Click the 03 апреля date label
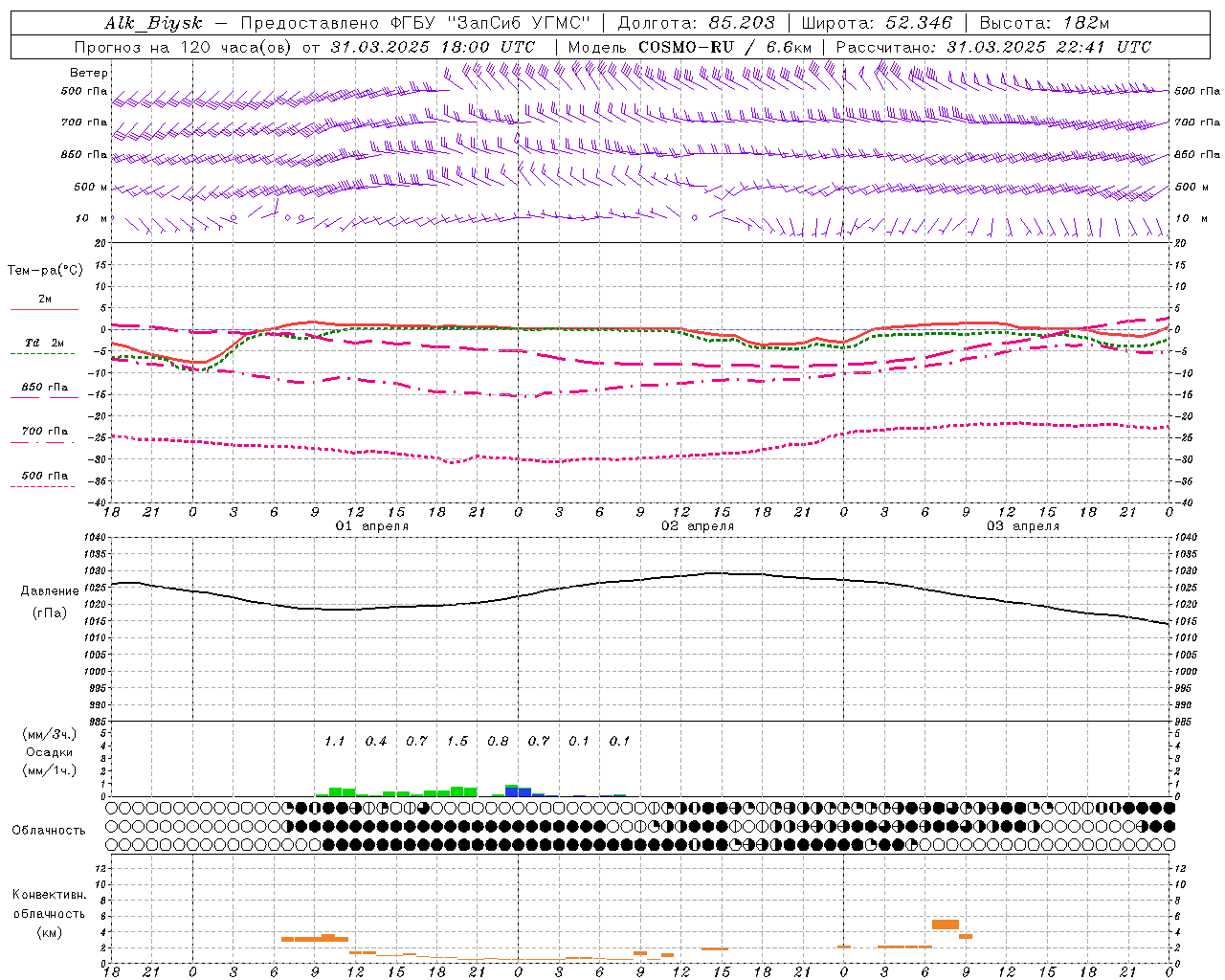This screenshot has width=1225, height=980. [x=1023, y=526]
